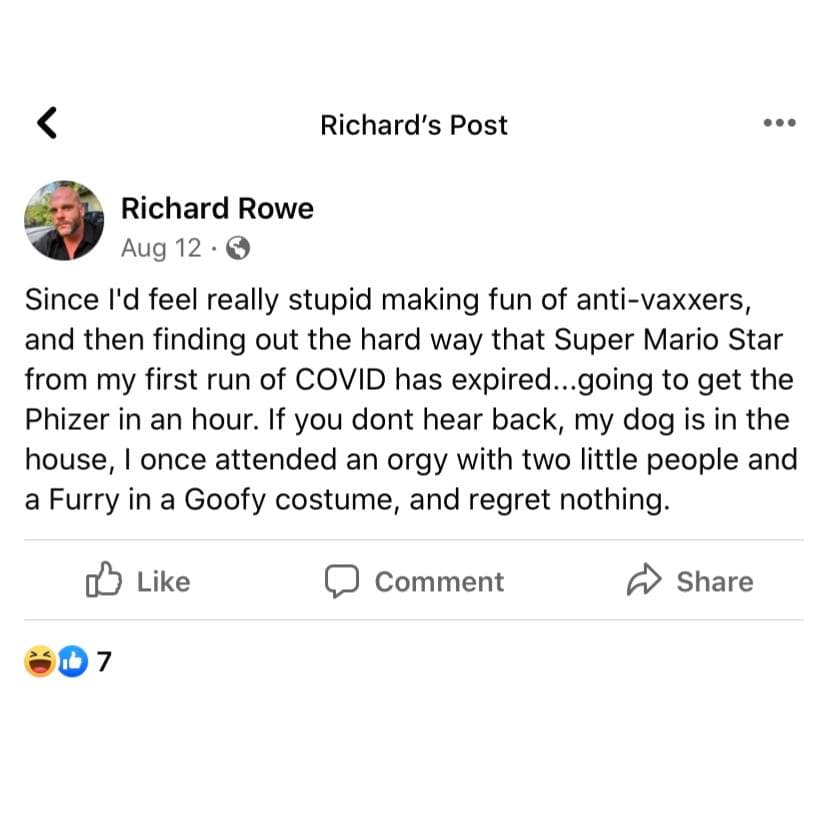Click the thumbs-up Like icon
828x818 pixels.
click(103, 581)
